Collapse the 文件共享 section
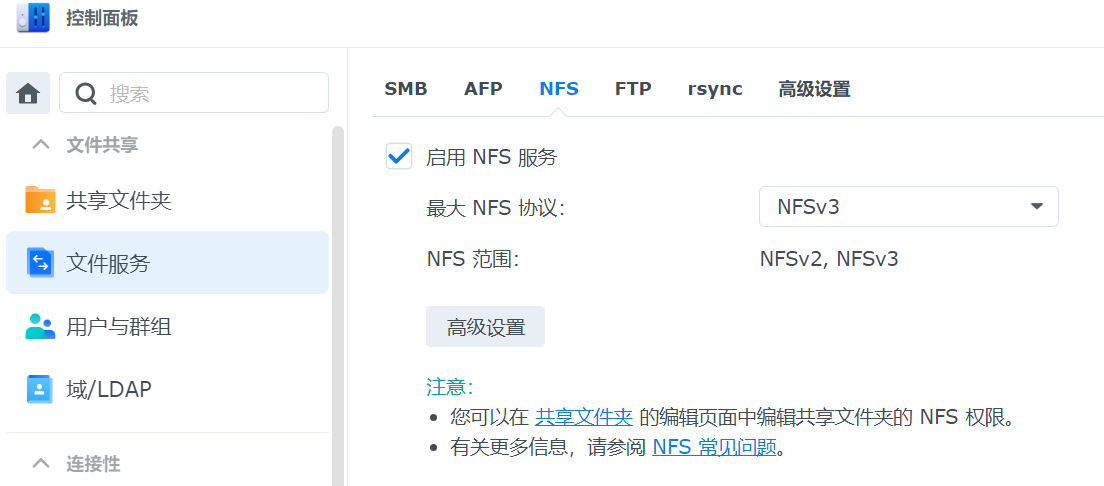The width and height of the screenshot is (1104, 486). 41,145
